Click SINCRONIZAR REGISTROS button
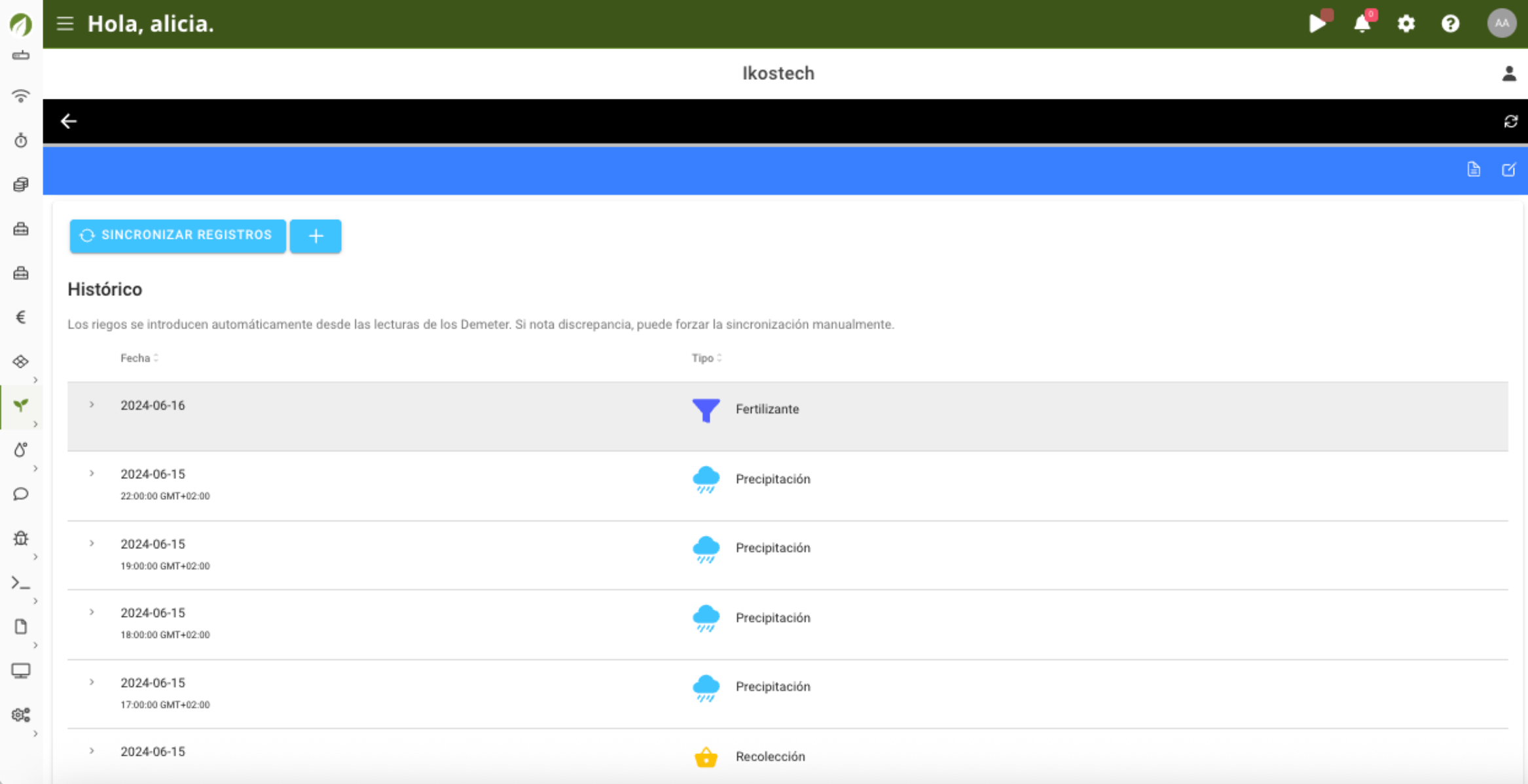 tap(177, 236)
